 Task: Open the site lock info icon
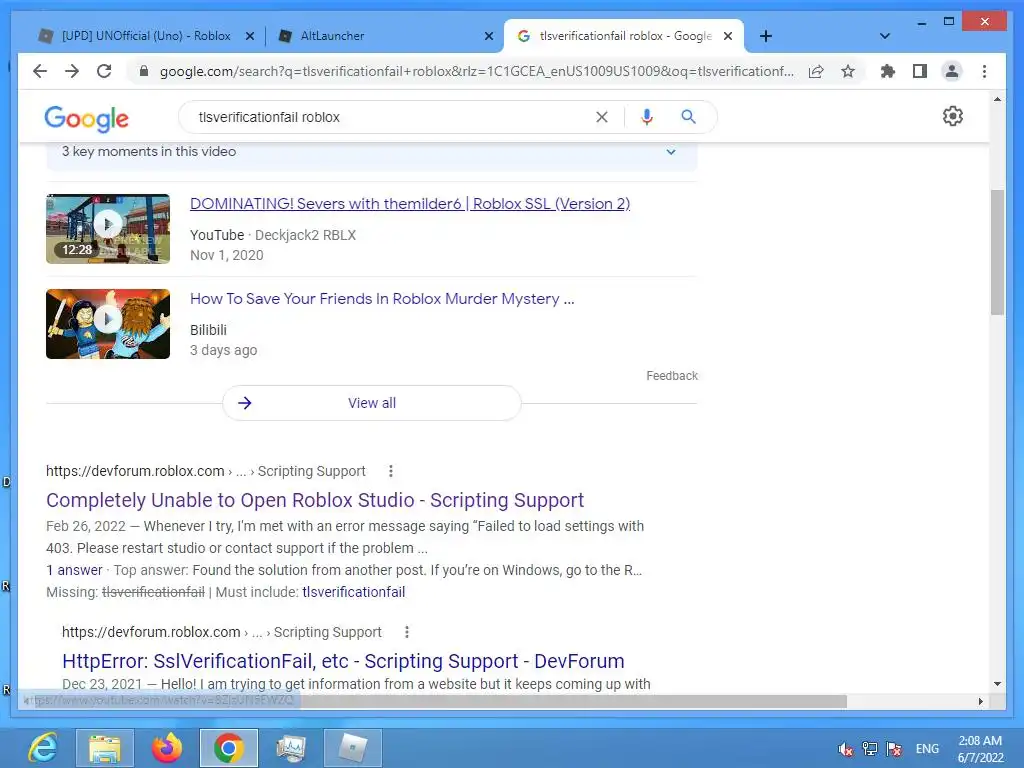pos(144,71)
